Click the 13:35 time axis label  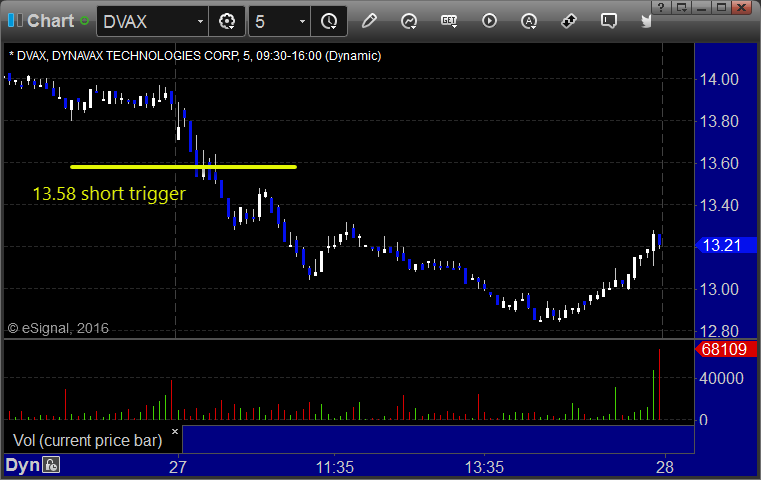coord(484,467)
